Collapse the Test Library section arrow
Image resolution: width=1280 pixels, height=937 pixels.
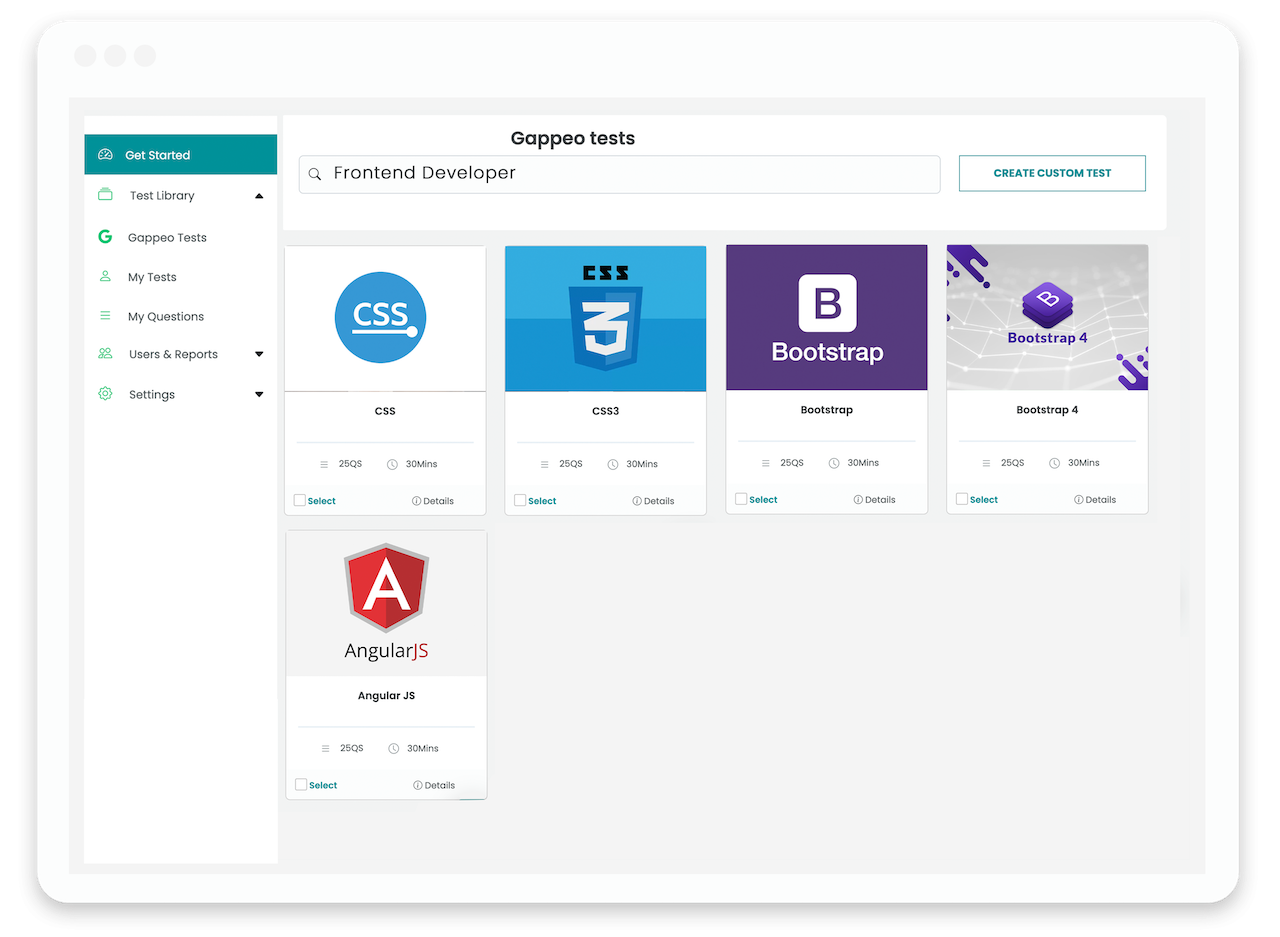click(x=259, y=196)
